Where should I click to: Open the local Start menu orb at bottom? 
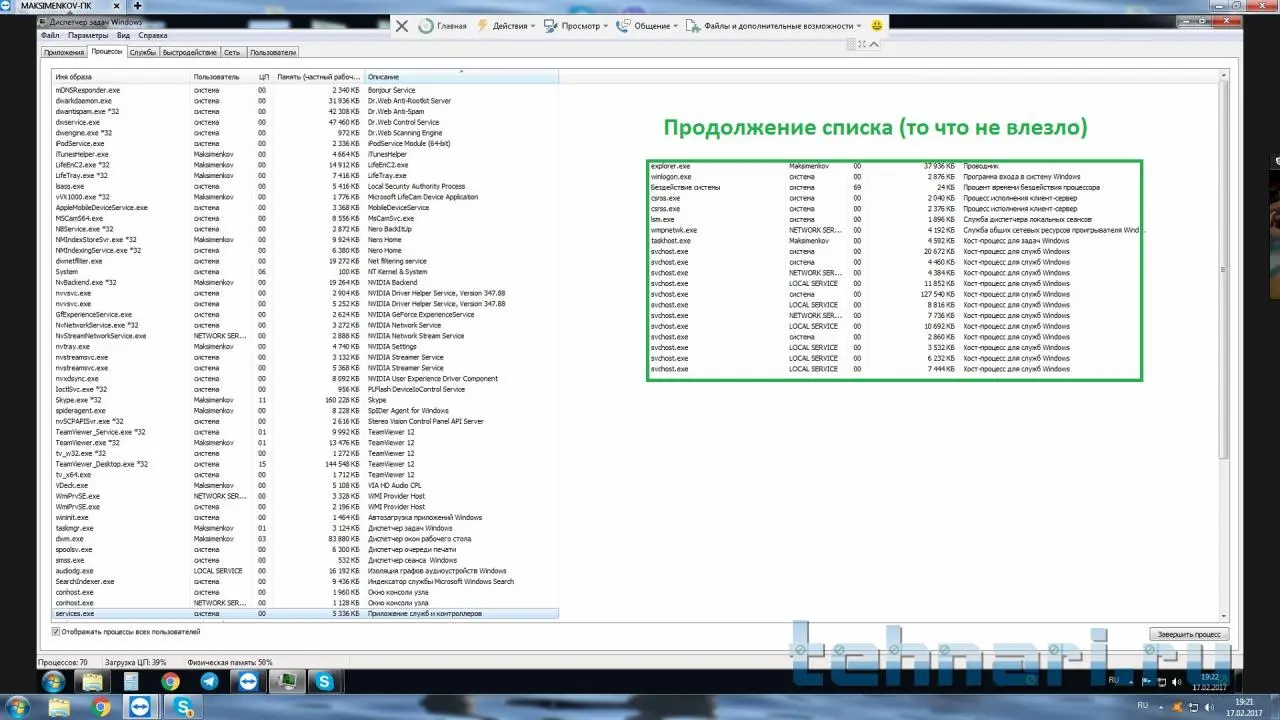point(19,707)
